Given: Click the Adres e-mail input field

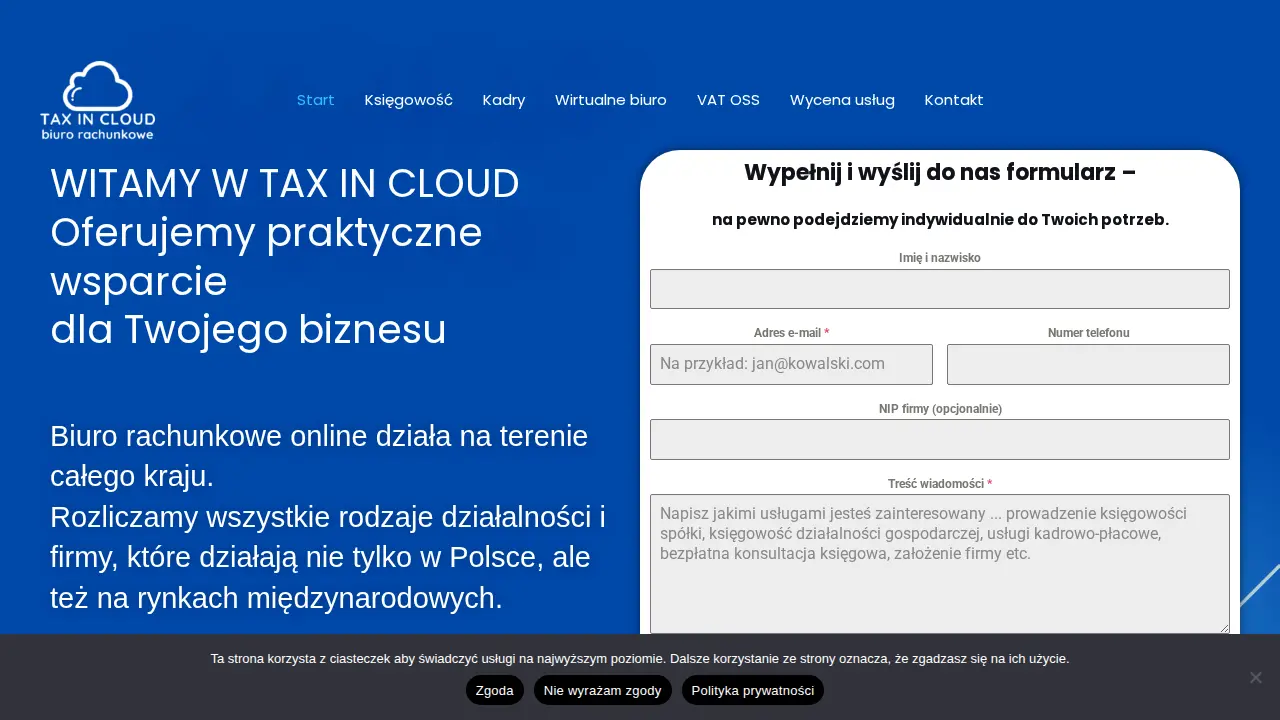Looking at the screenshot, I should pyautogui.click(x=791, y=364).
